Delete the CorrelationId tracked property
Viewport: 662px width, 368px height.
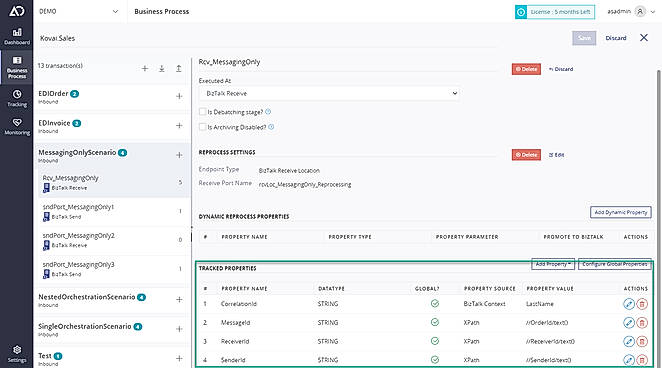(x=642, y=304)
